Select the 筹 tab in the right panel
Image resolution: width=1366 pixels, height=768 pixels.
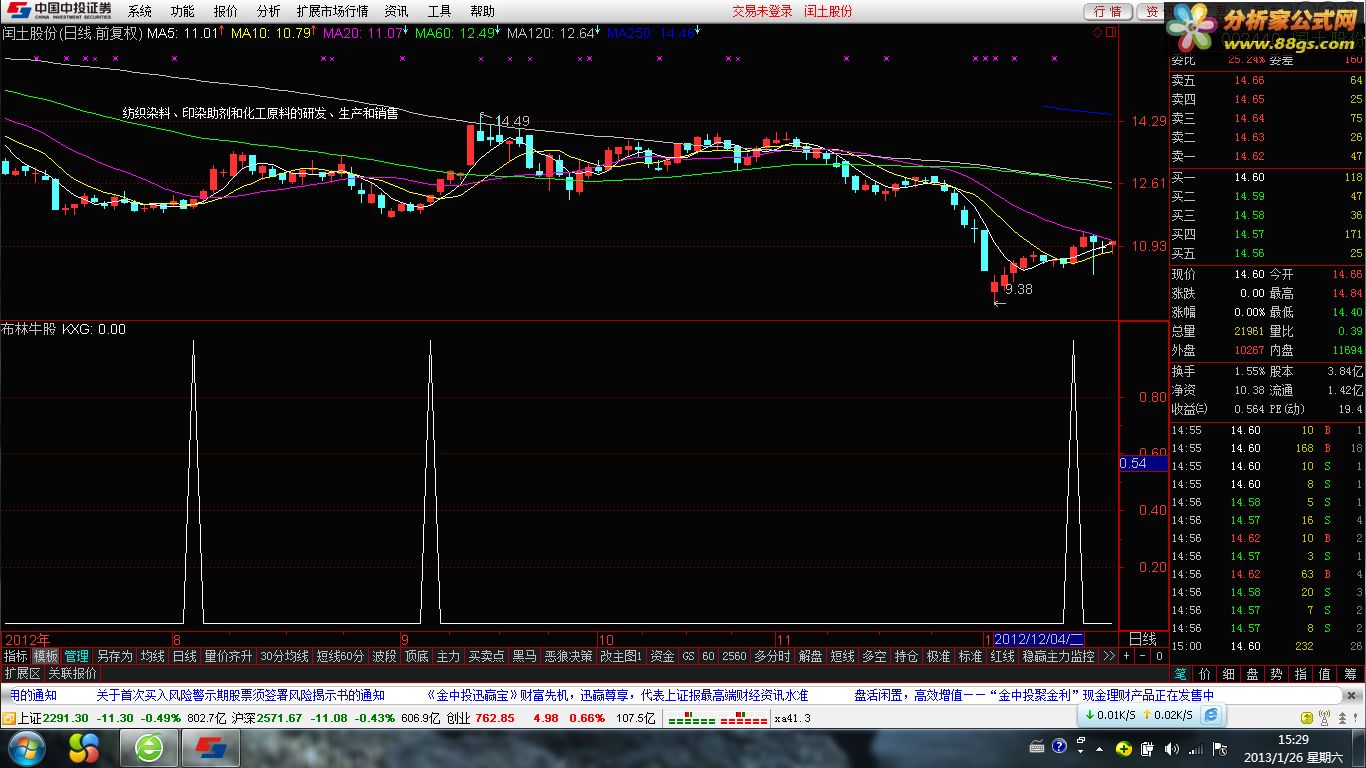[x=1350, y=674]
